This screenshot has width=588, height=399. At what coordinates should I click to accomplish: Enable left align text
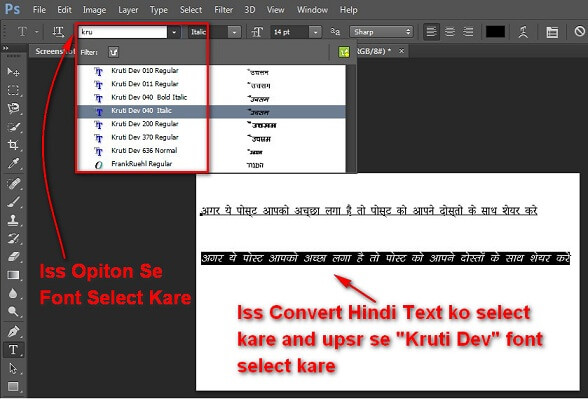(431, 32)
